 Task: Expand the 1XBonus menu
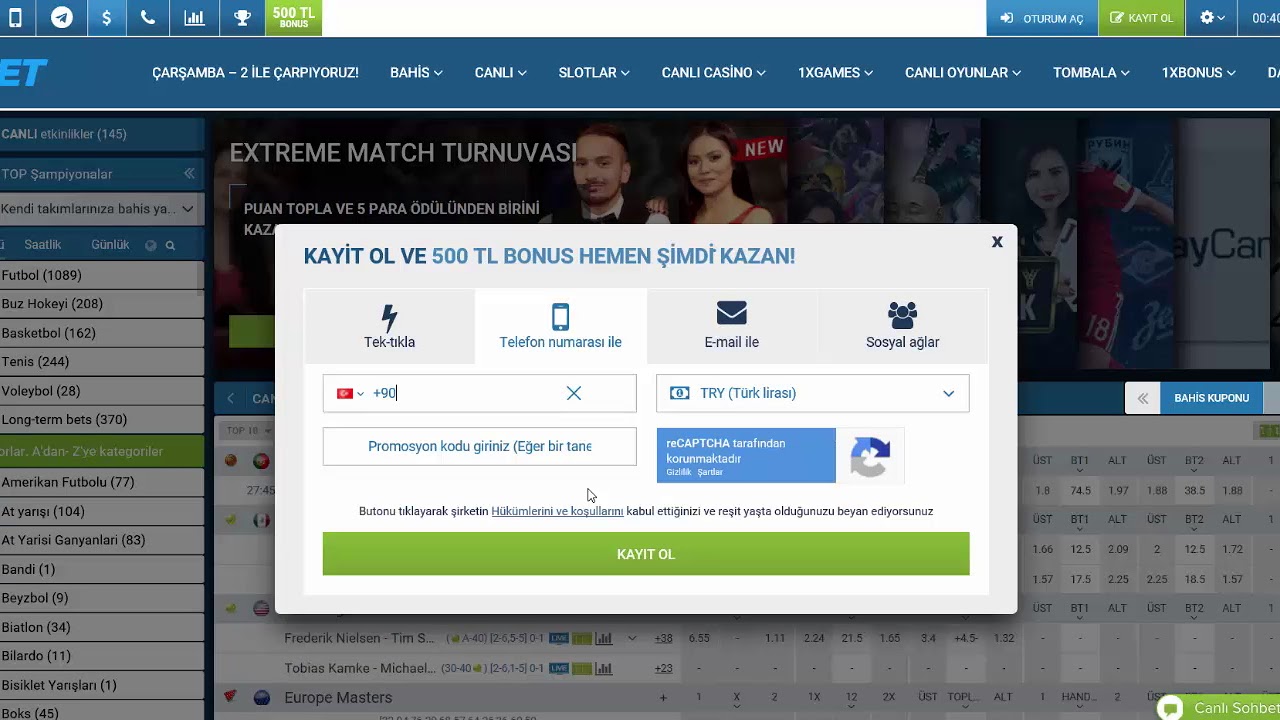1198,73
